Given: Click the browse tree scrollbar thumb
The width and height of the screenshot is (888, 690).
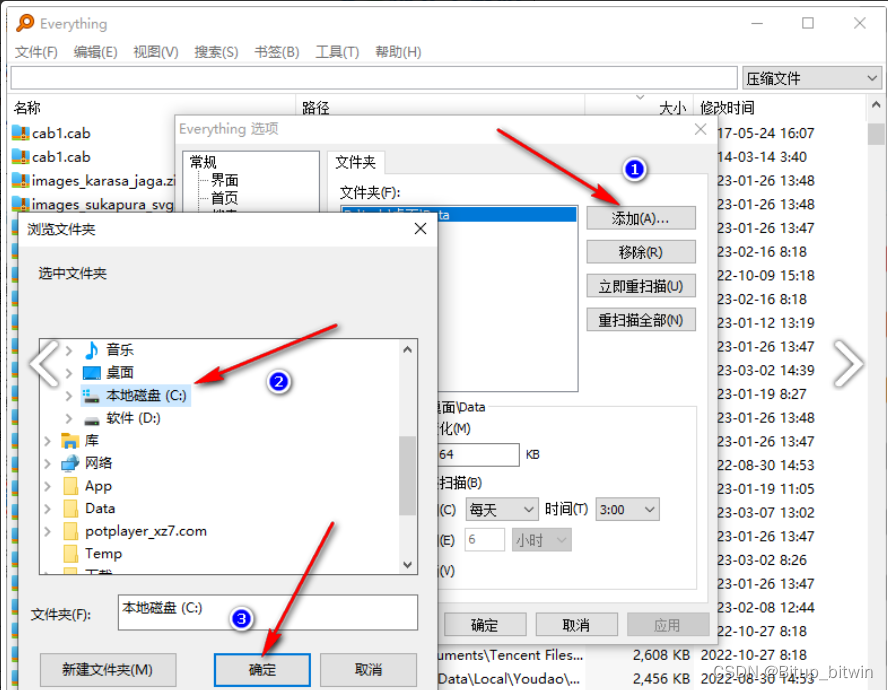Looking at the screenshot, I should [x=407, y=476].
